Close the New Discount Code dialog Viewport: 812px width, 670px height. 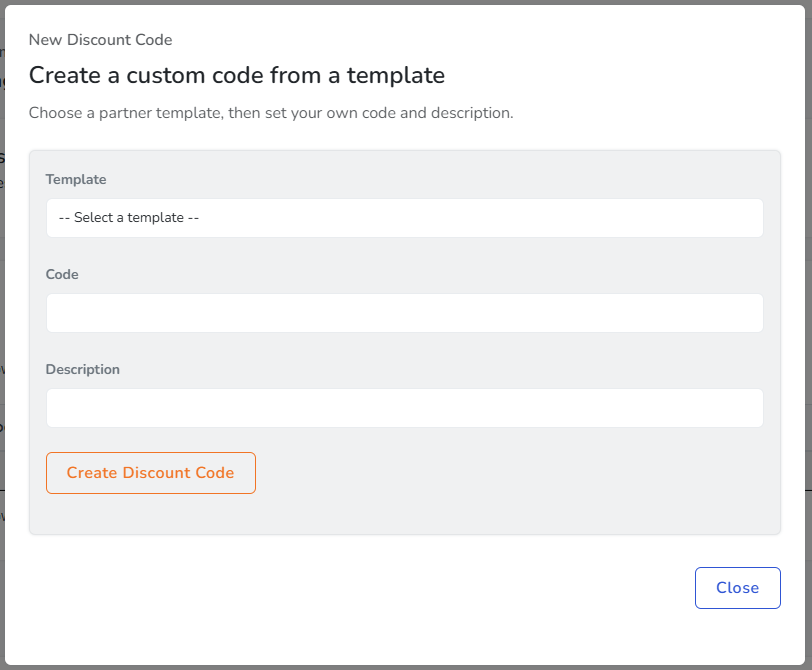click(737, 588)
